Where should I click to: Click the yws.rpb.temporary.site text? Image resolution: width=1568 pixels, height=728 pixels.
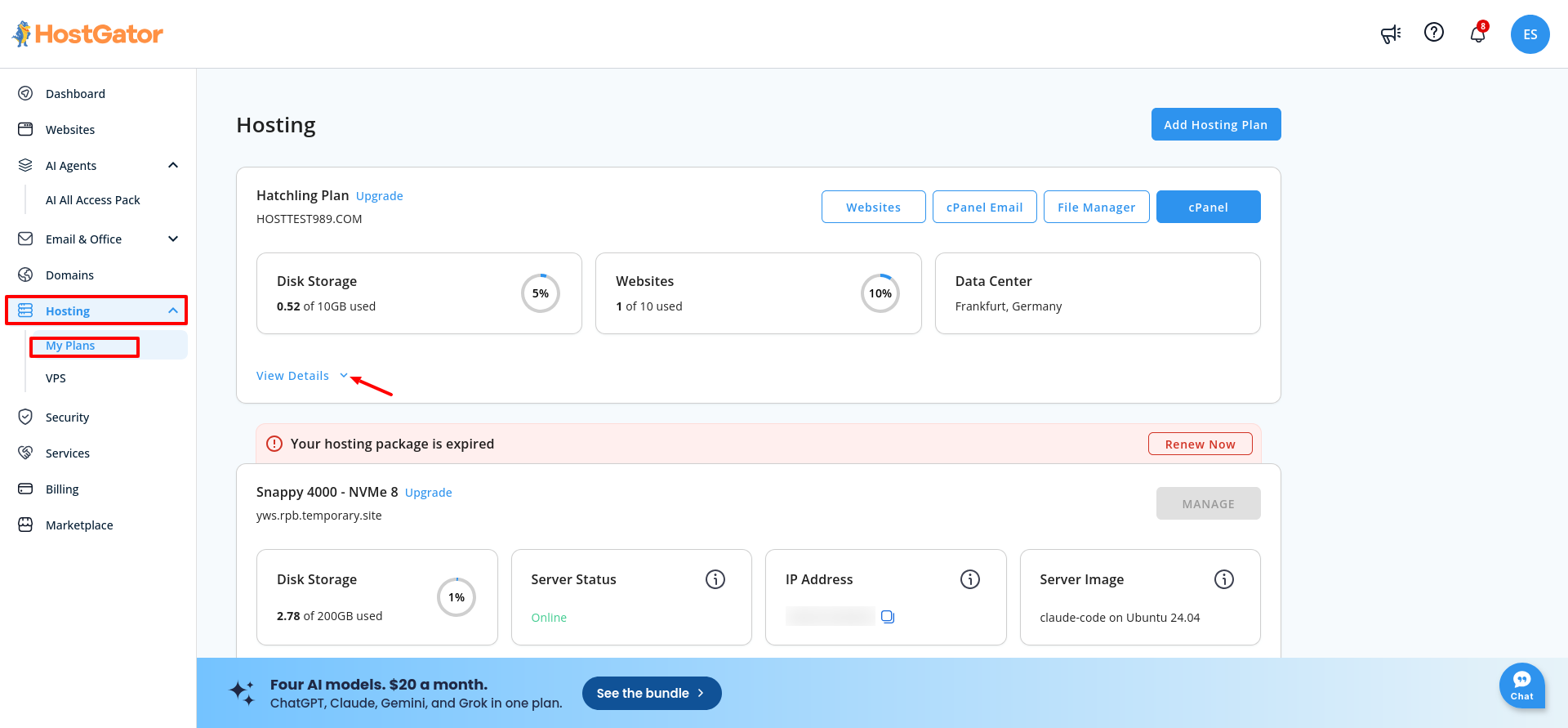tap(319, 516)
